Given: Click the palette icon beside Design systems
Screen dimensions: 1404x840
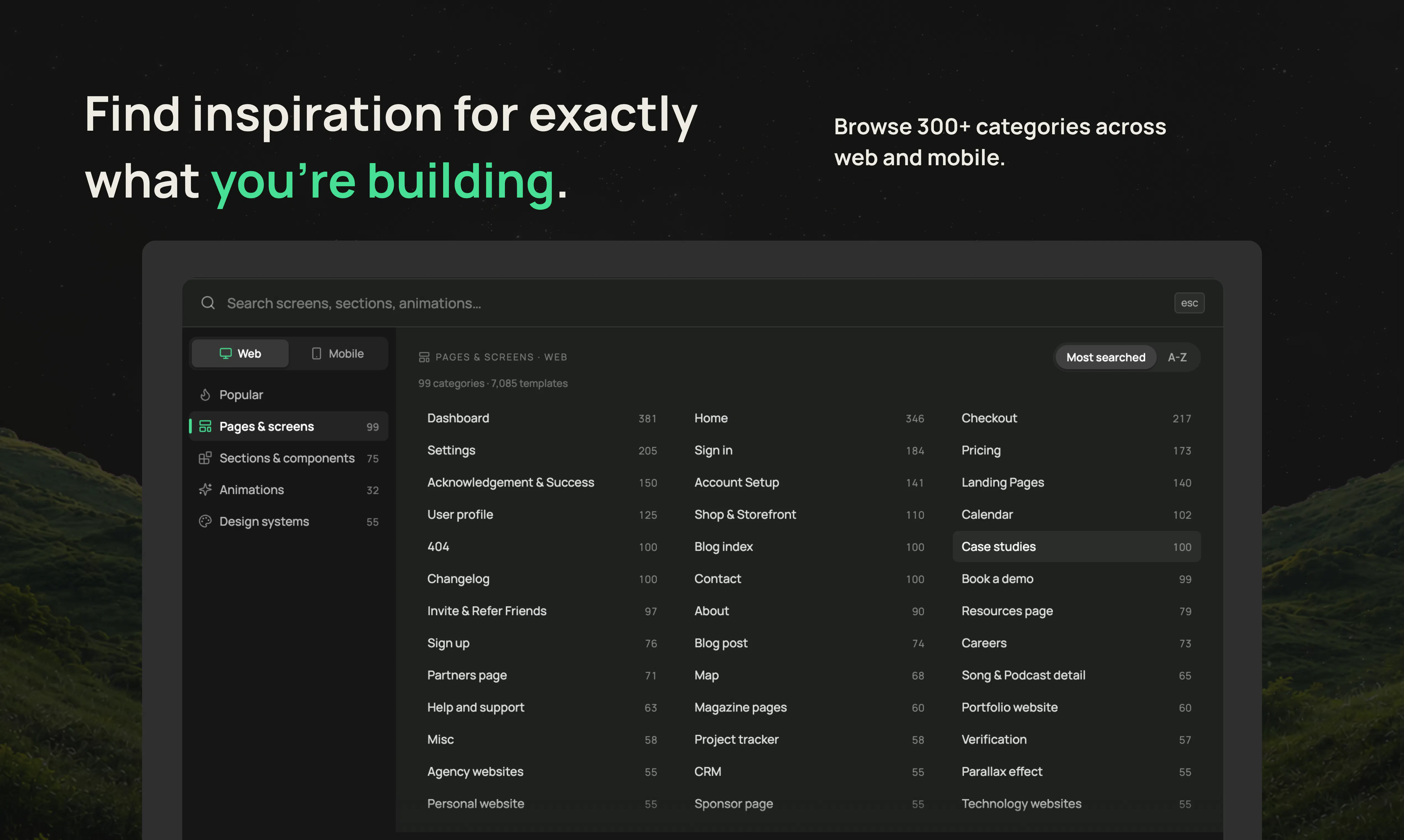Looking at the screenshot, I should click(x=205, y=521).
